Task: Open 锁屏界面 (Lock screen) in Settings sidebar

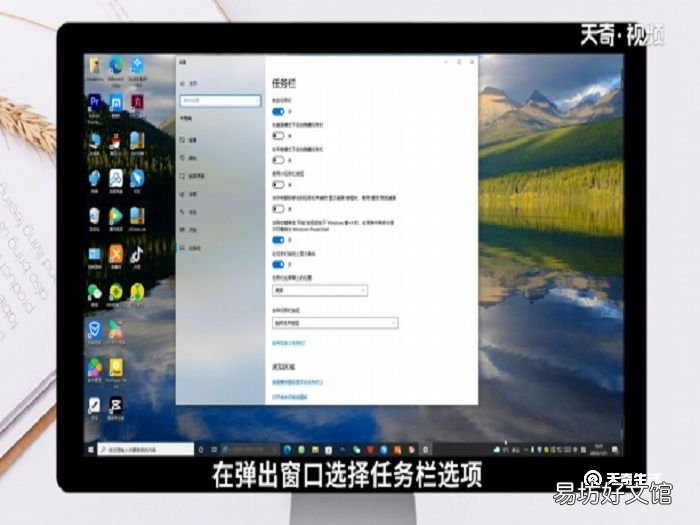Action: (x=192, y=176)
